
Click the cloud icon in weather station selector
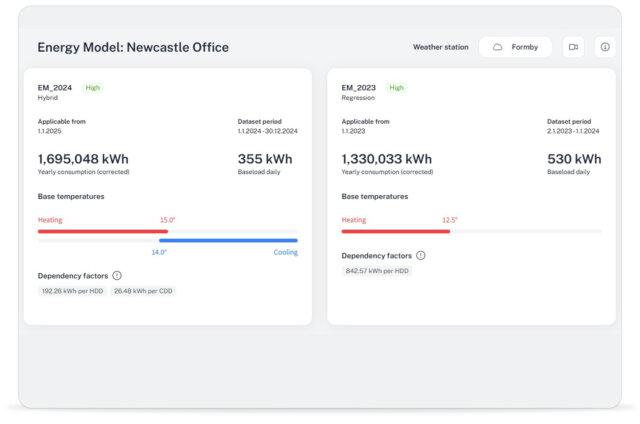tap(497, 47)
